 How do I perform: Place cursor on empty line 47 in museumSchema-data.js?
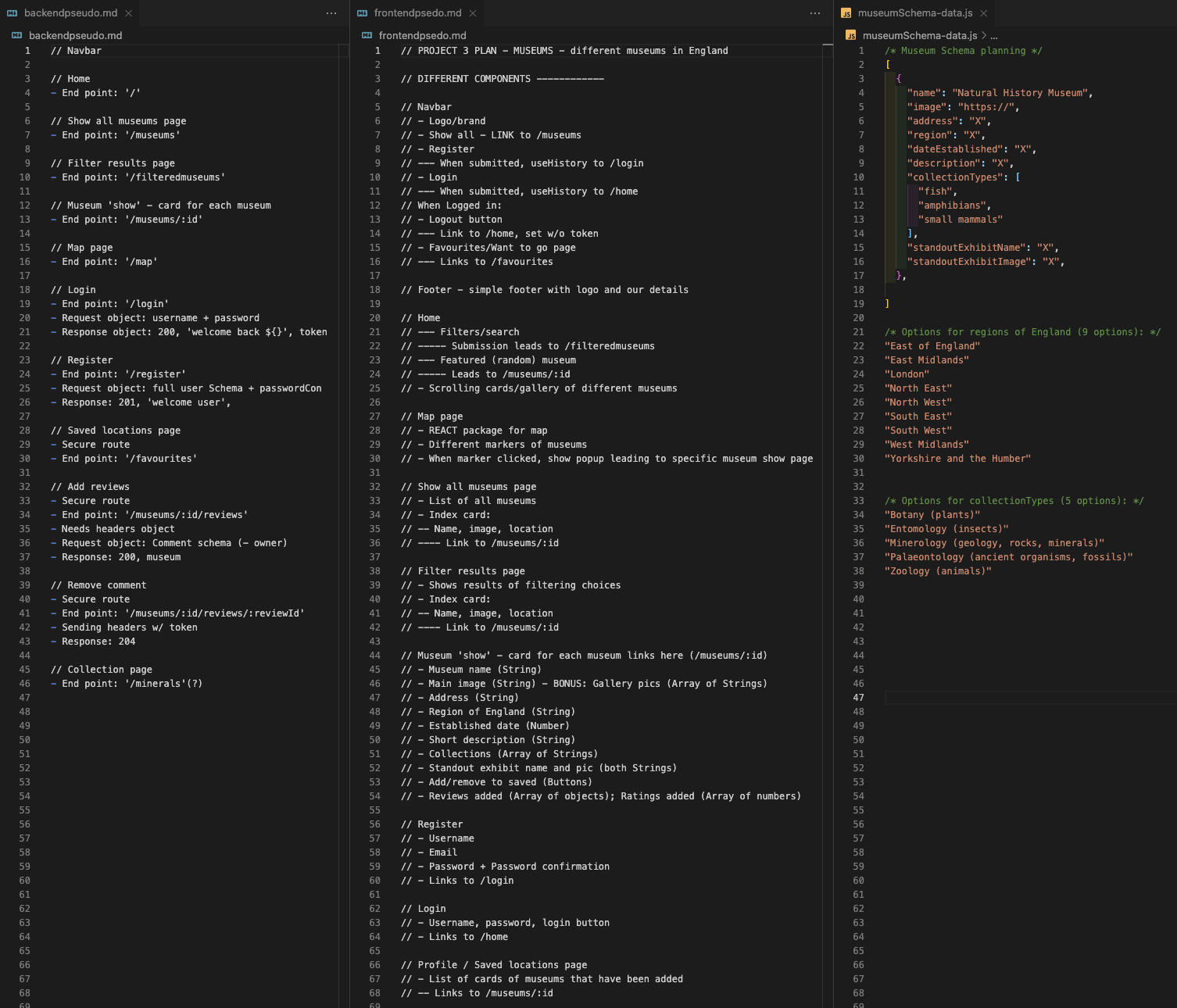click(x=1030, y=698)
